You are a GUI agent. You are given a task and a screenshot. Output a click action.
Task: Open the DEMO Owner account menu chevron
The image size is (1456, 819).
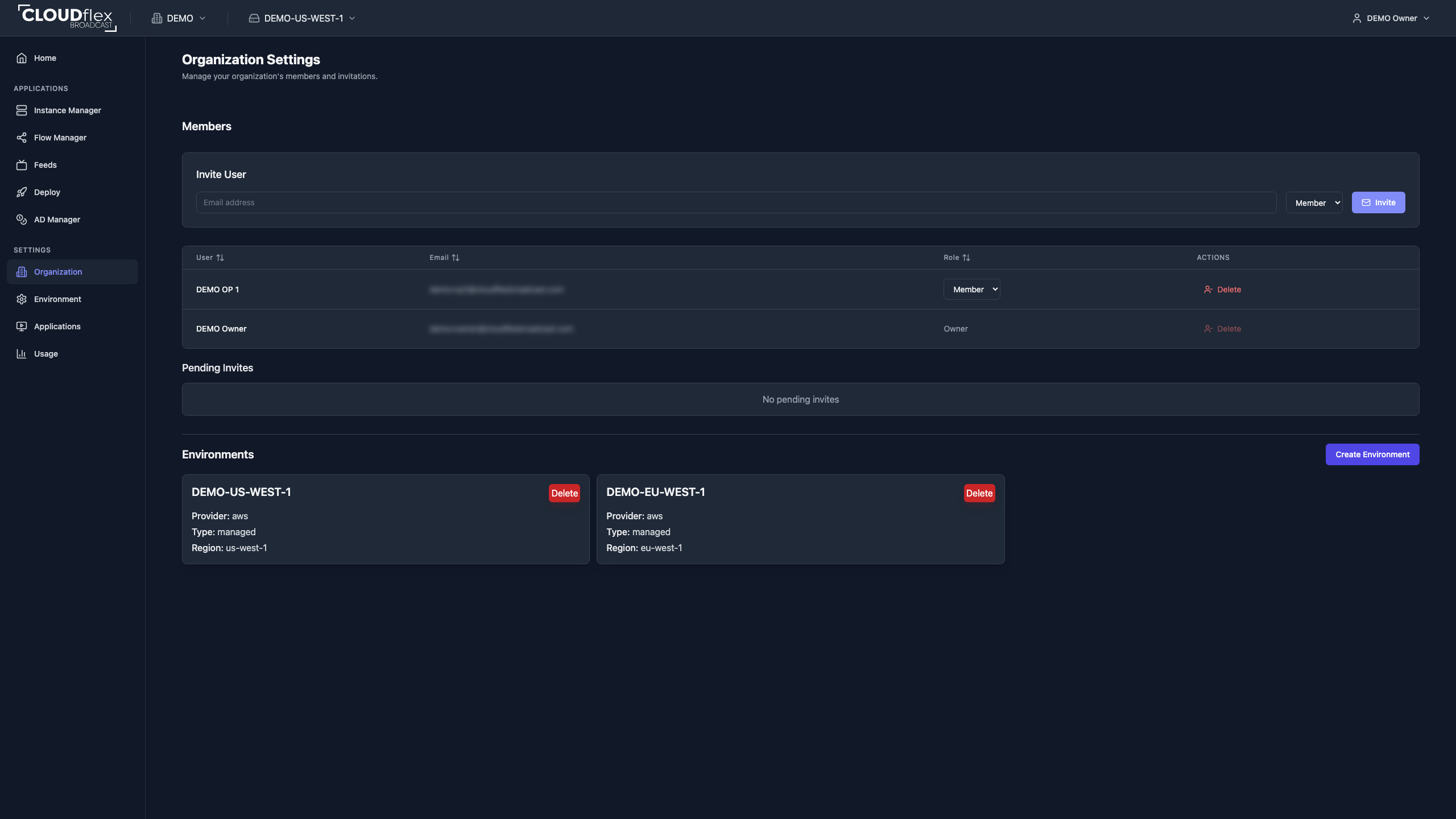click(1426, 18)
